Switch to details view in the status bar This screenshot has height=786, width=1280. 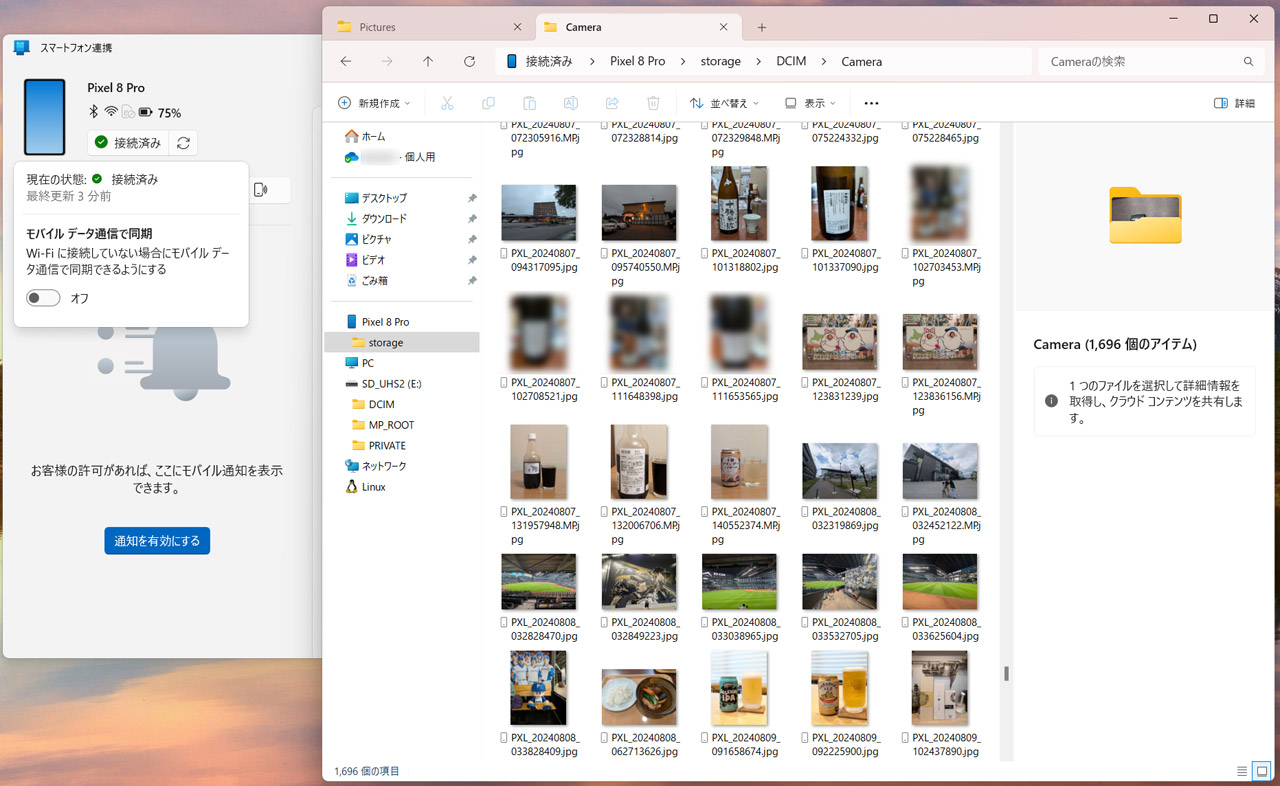pos(1243,771)
